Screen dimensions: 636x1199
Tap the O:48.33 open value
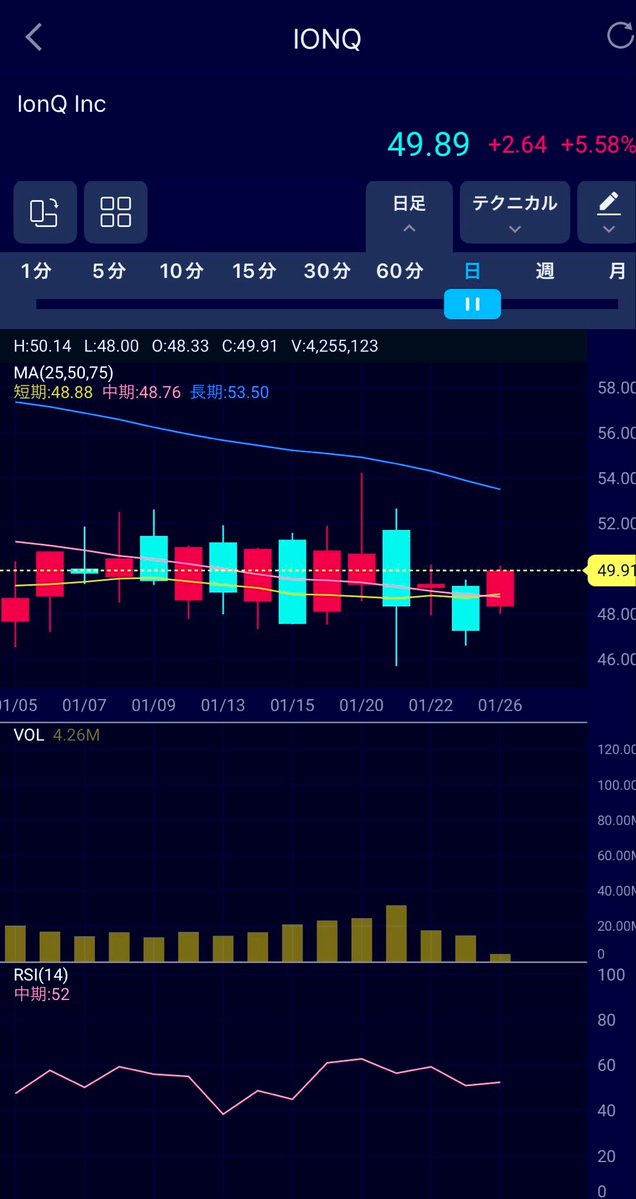[180, 346]
